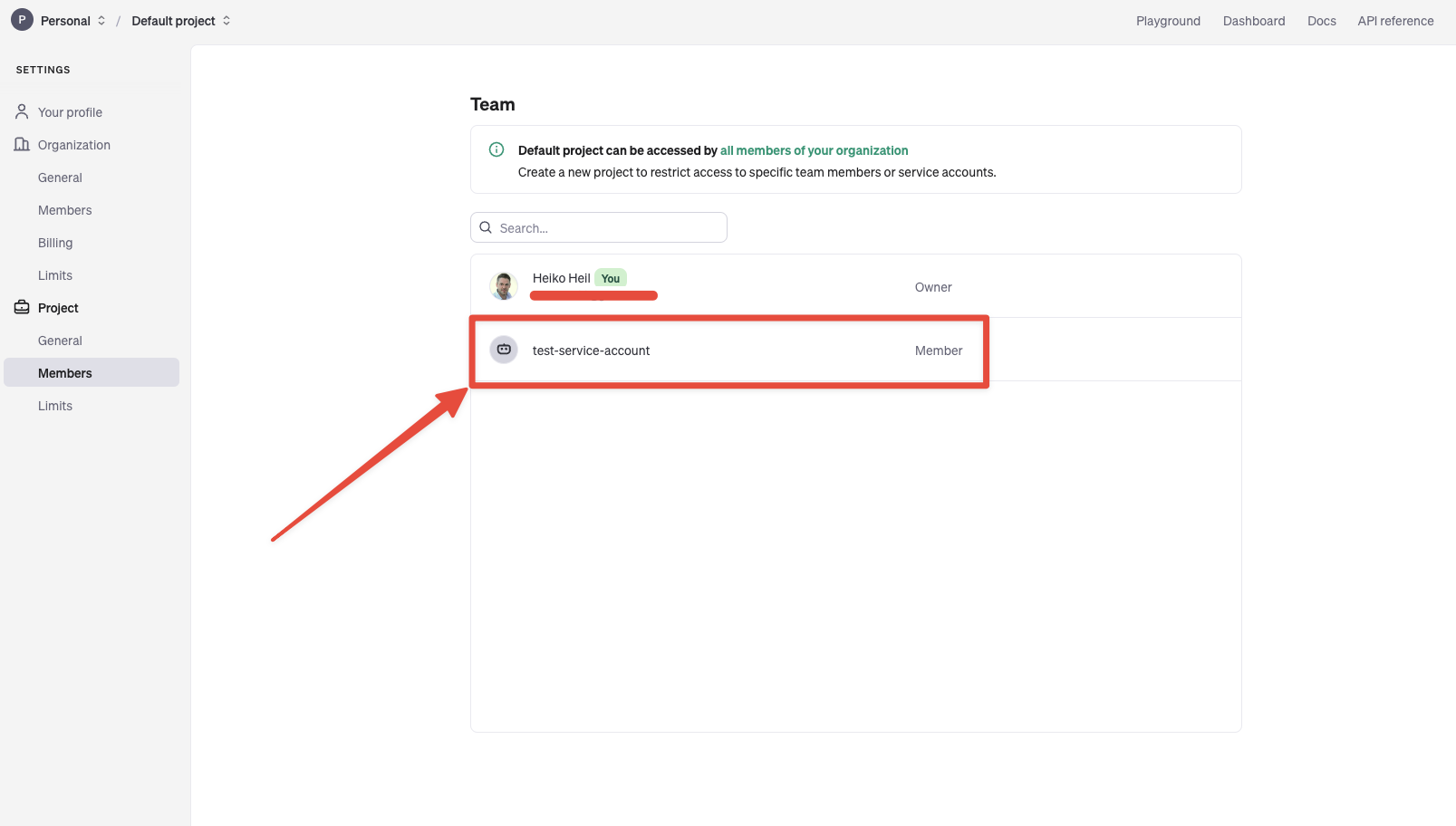The height and width of the screenshot is (826, 1456).
Task: Open API reference in the header
Action: (1395, 21)
